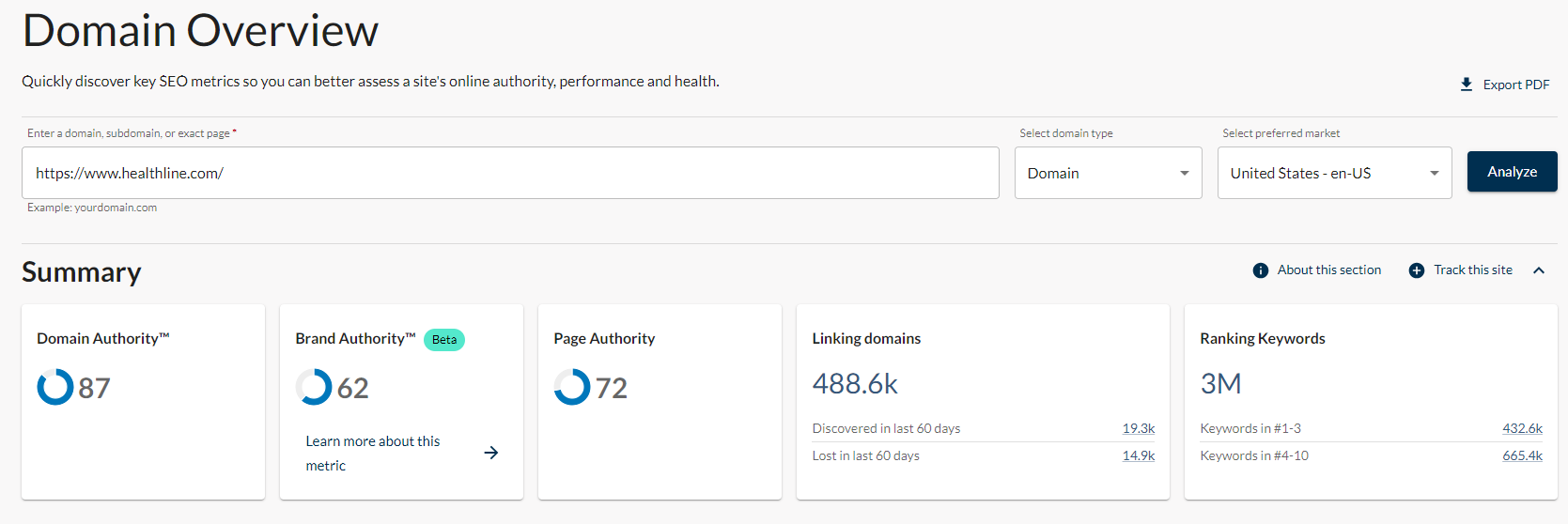Viewport: 1568px width, 524px height.
Task: Click 'Keywords in #1-3' label
Action: pyautogui.click(x=1250, y=428)
